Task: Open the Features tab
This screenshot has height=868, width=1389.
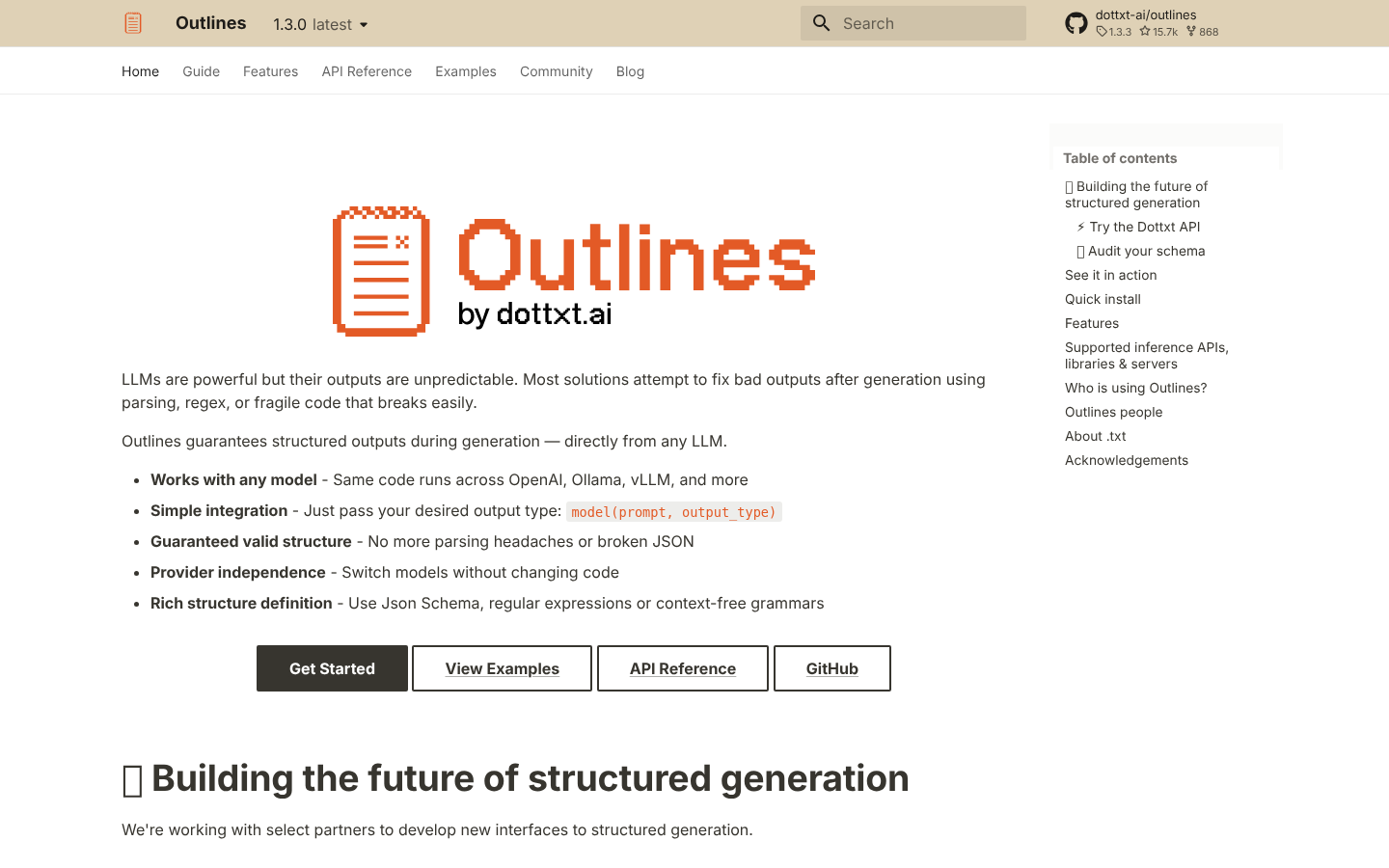Action: pyautogui.click(x=270, y=71)
